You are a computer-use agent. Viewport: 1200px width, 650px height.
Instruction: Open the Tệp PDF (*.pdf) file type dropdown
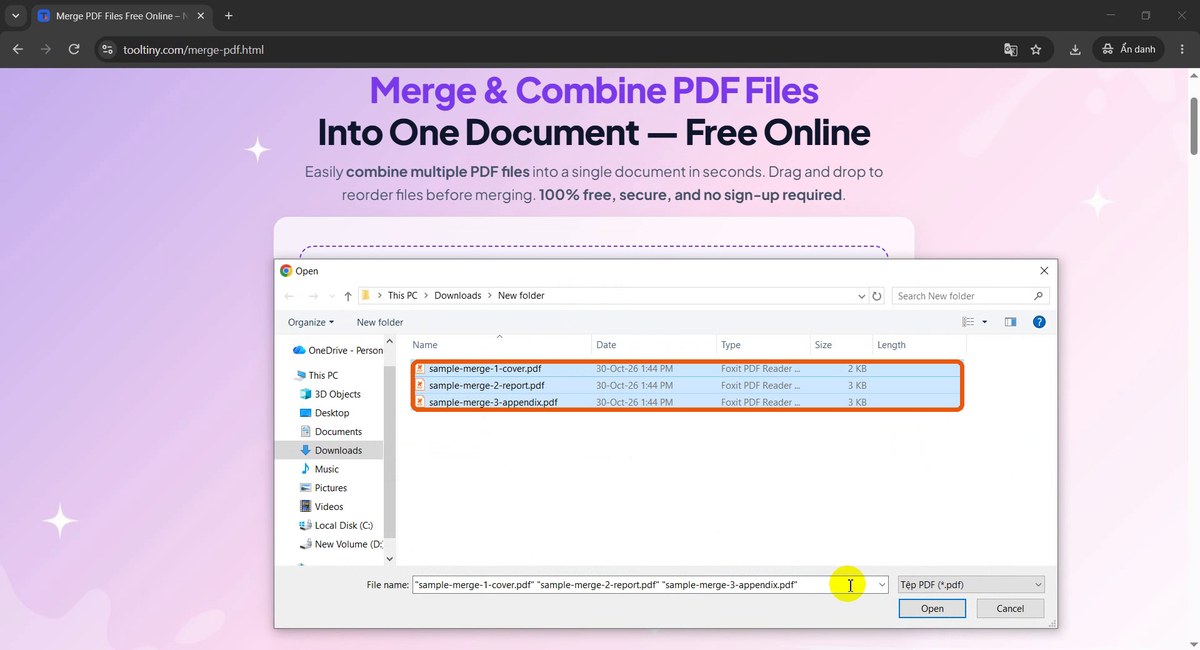click(970, 584)
